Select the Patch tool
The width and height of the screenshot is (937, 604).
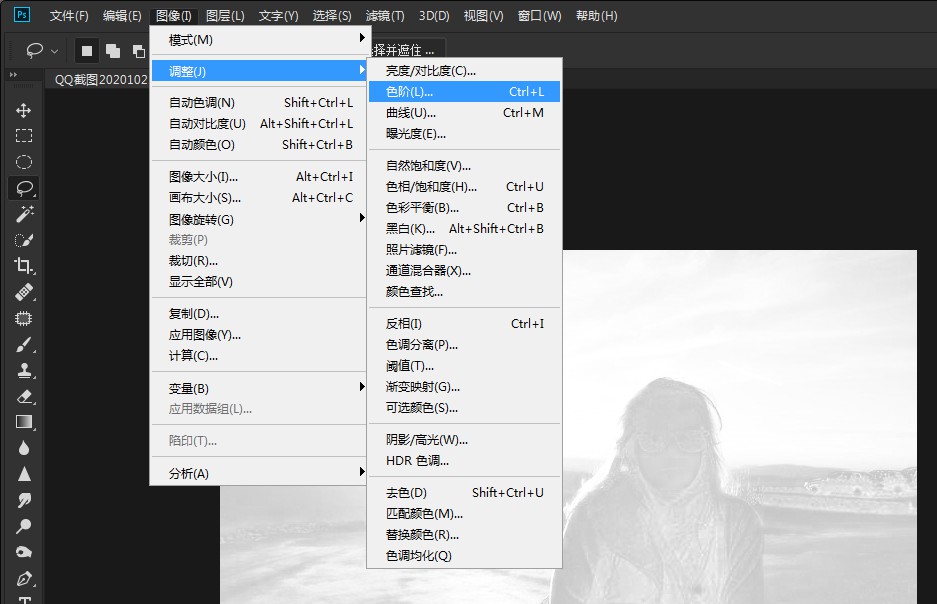tap(24, 318)
